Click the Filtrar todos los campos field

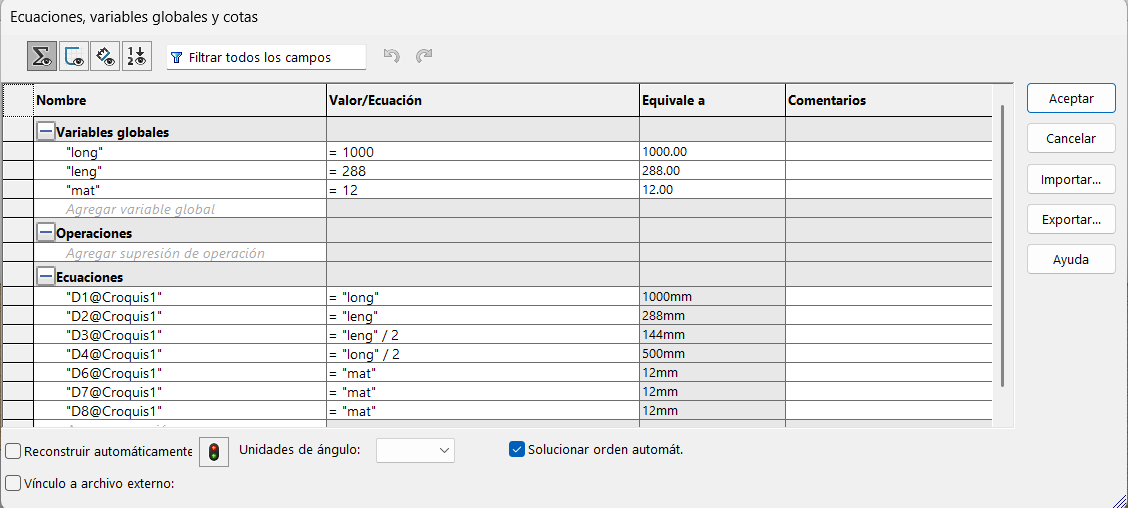point(266,58)
